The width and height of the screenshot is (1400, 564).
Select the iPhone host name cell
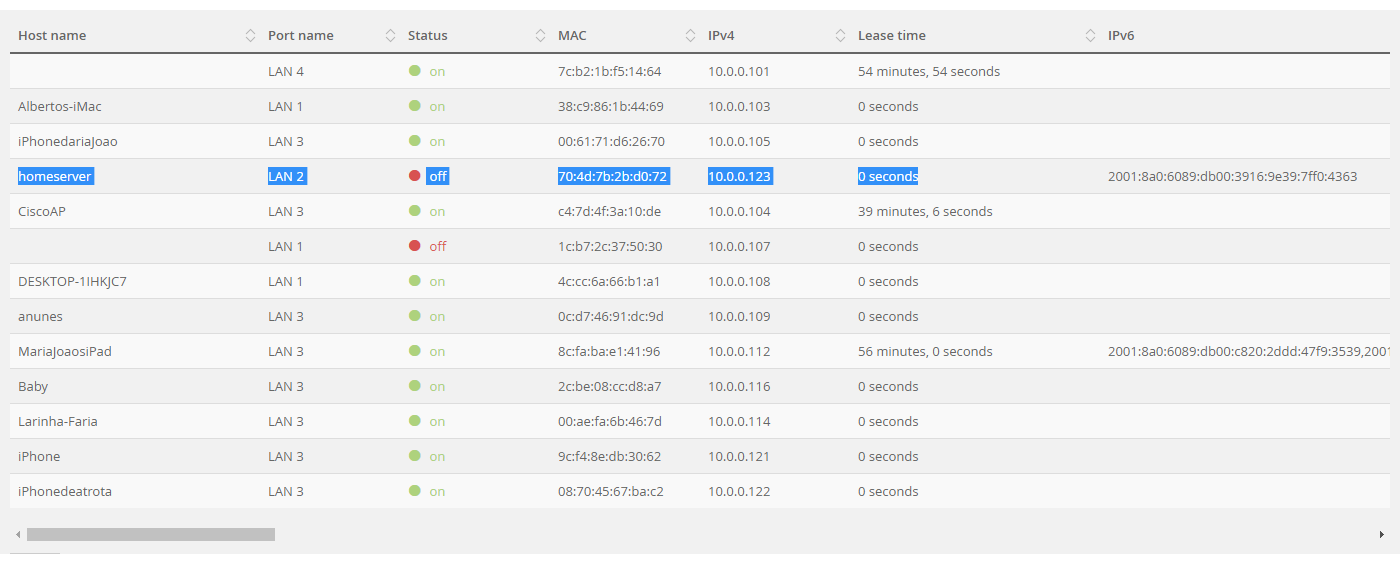pyautogui.click(x=39, y=456)
